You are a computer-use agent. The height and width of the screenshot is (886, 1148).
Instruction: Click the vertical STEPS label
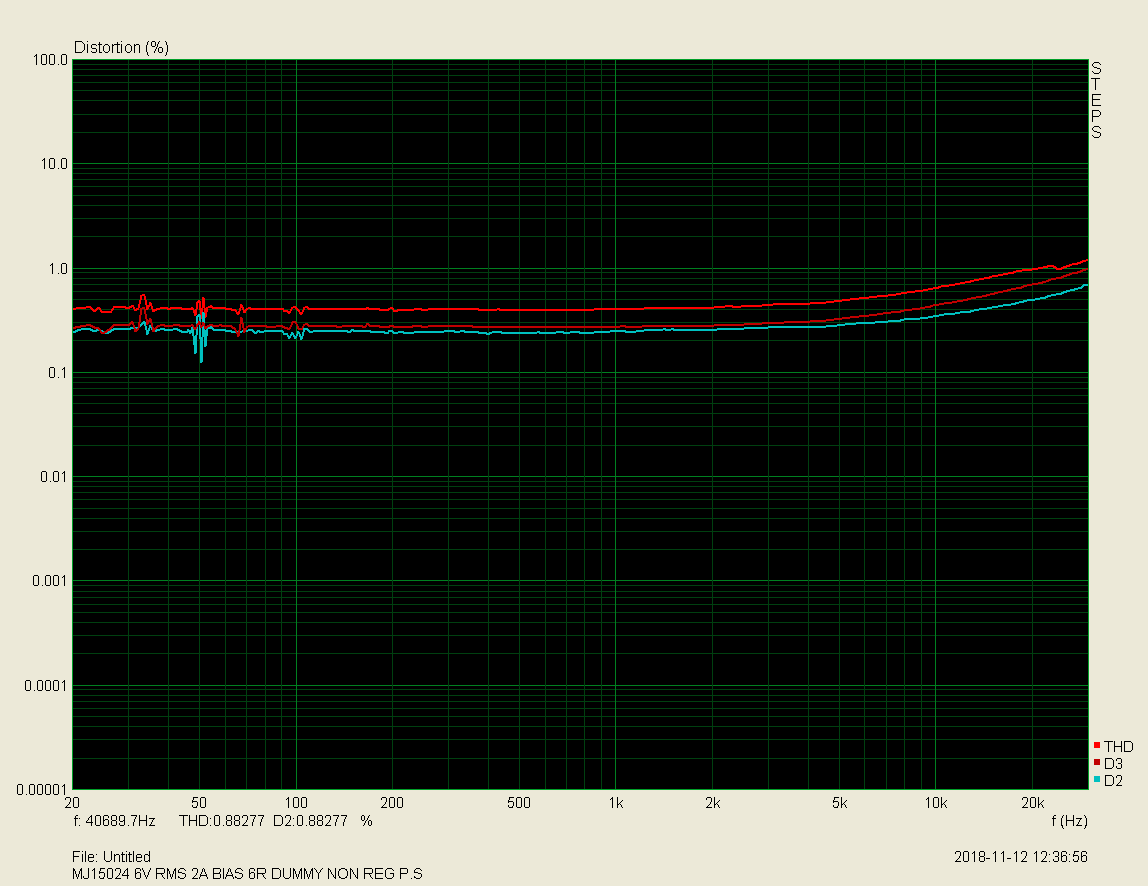pos(1096,100)
